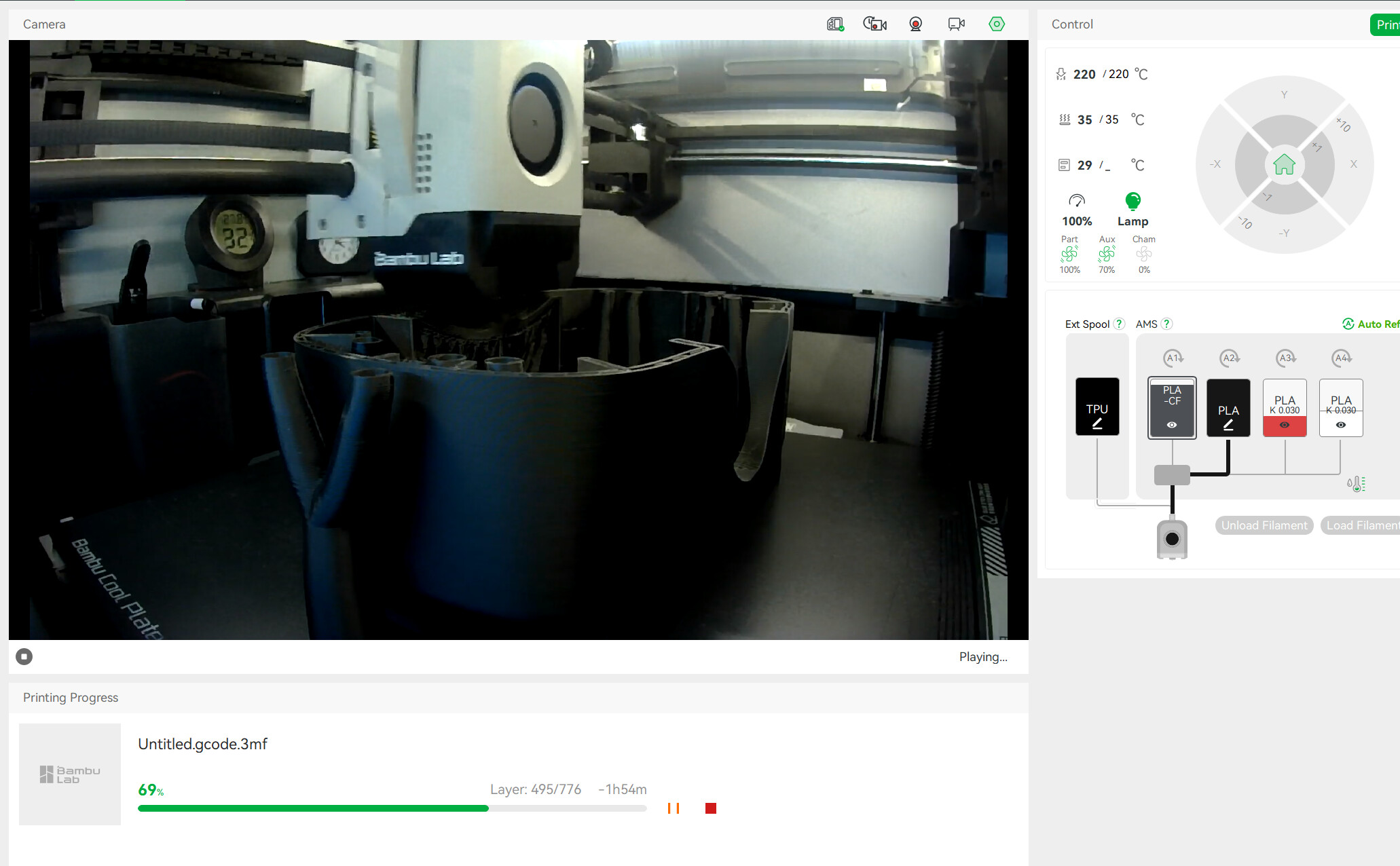Toggle the Cham fan
Screen dimensions: 1400x866
coord(1144,254)
